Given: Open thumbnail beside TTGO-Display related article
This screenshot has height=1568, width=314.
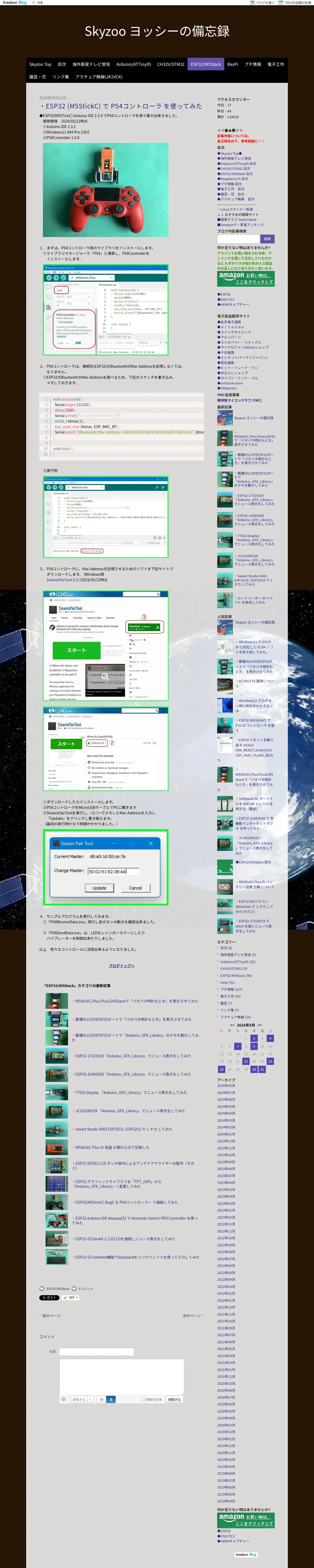Looking at the screenshot, I should pyautogui.click(x=57, y=1093).
